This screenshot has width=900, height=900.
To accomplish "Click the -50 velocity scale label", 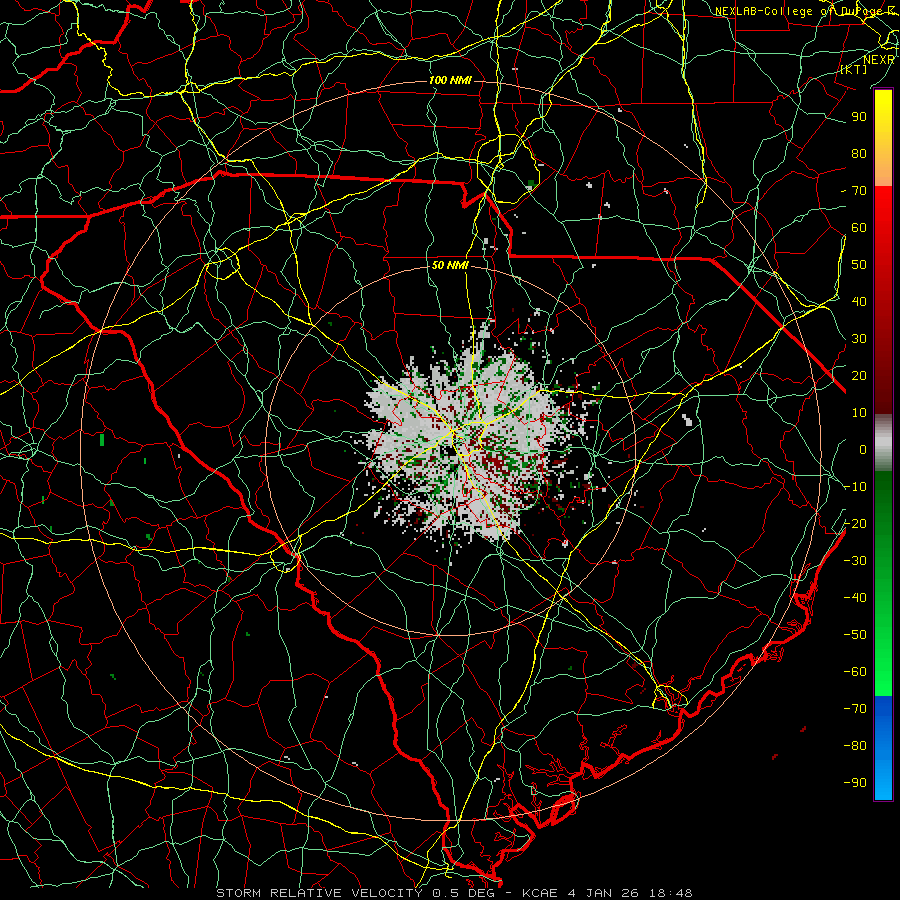I will 855,634.
